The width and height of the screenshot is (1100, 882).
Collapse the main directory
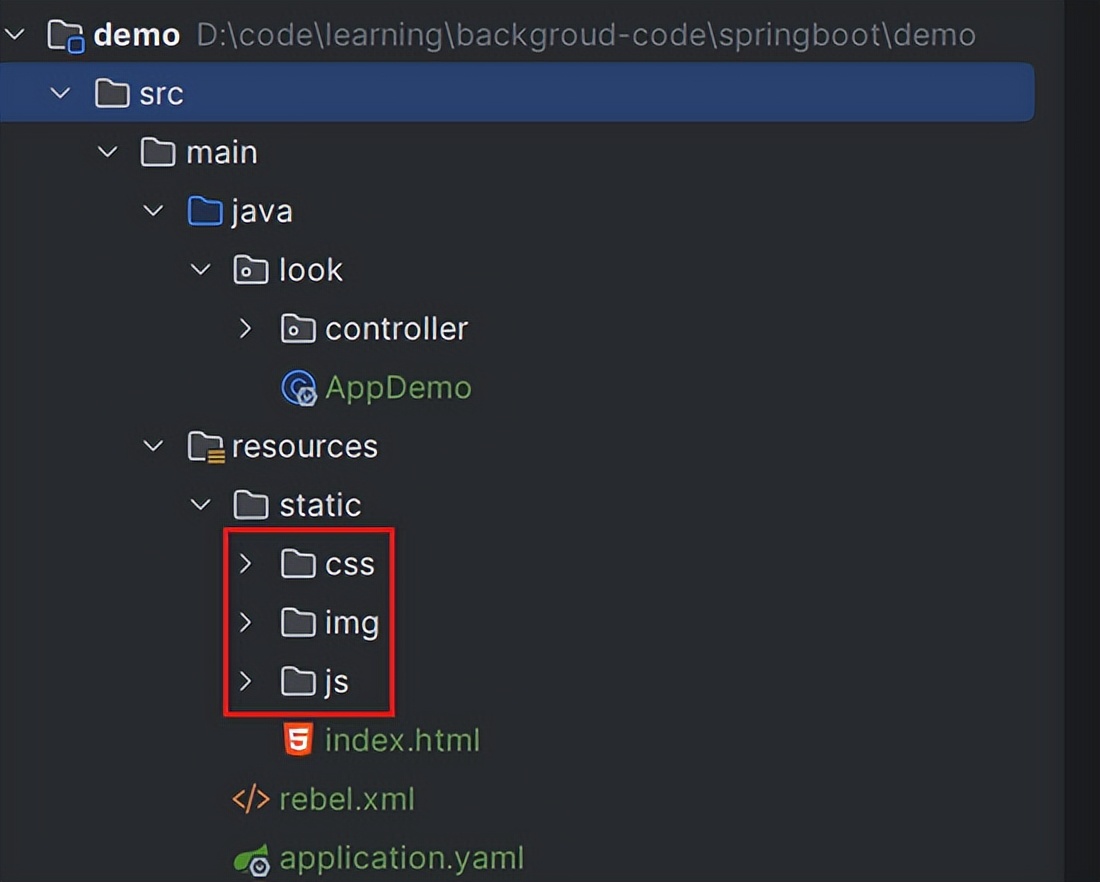tap(107, 152)
